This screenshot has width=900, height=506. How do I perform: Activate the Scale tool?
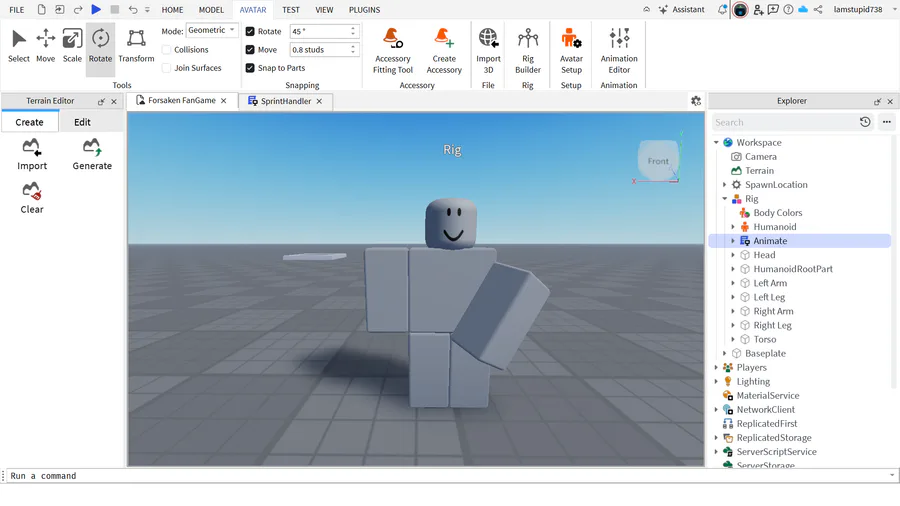tap(72, 46)
